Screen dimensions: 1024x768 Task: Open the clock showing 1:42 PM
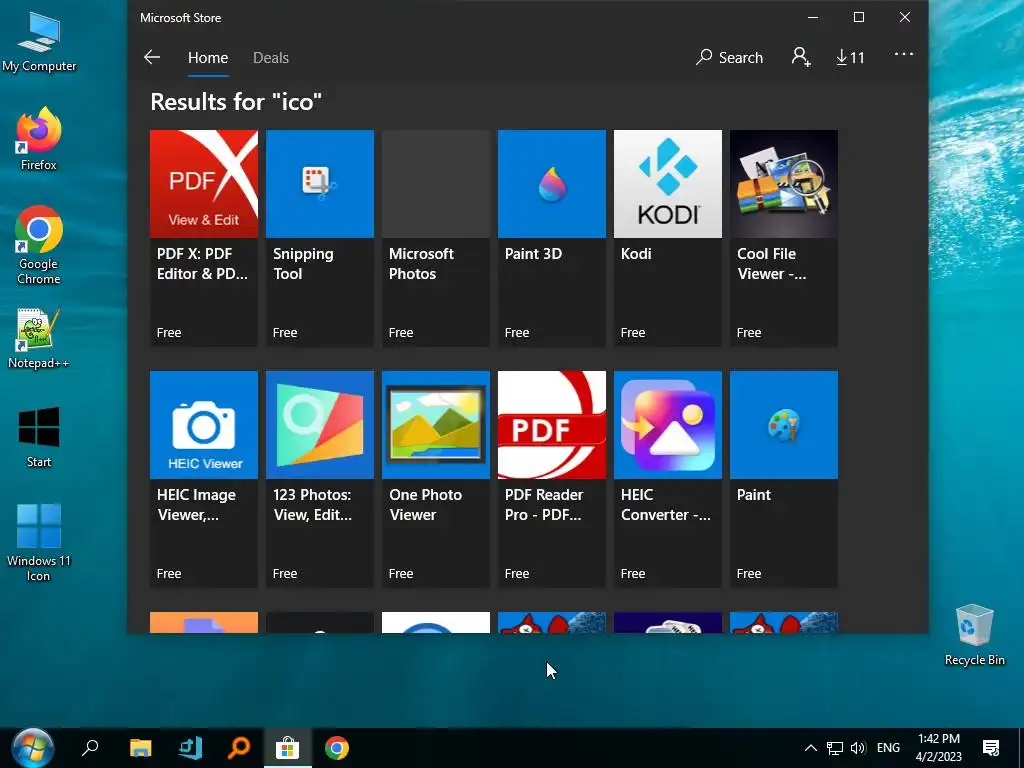coord(938,748)
